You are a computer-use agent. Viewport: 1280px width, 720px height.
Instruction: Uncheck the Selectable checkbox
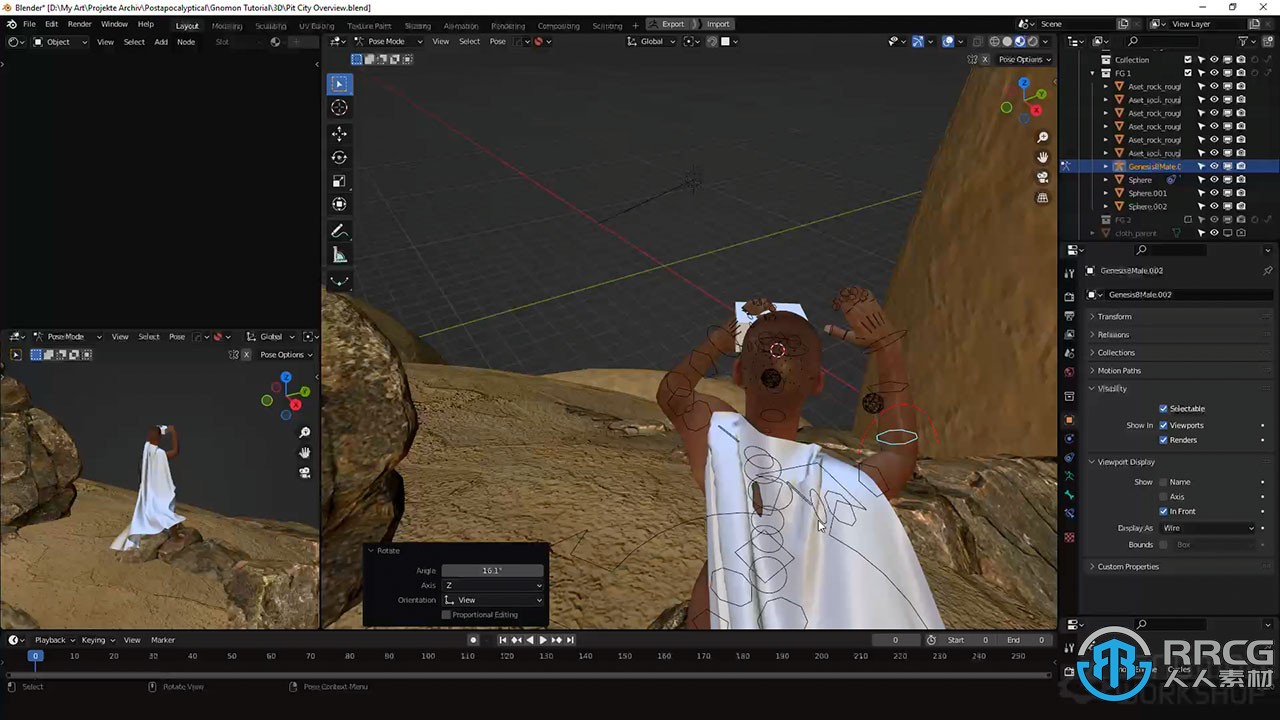click(x=1163, y=408)
